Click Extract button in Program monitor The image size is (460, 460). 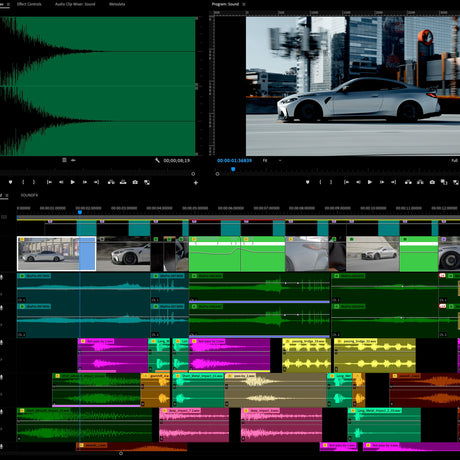(x=420, y=182)
